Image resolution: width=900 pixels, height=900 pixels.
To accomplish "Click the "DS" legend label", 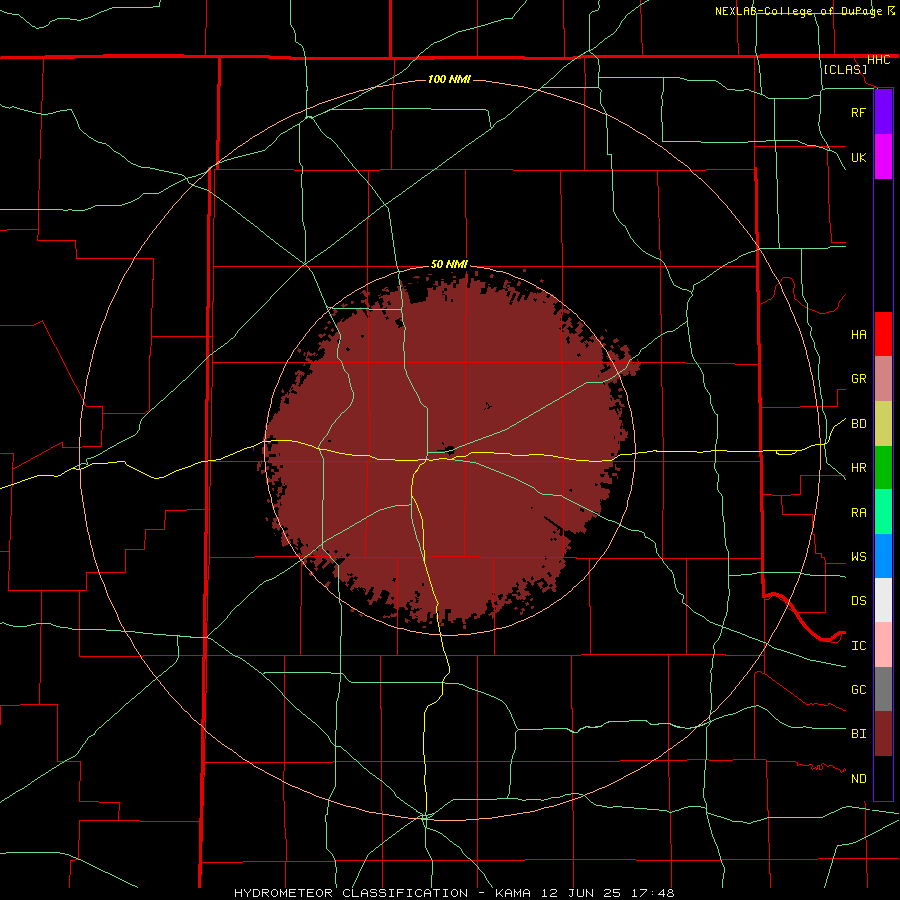I will [858, 601].
